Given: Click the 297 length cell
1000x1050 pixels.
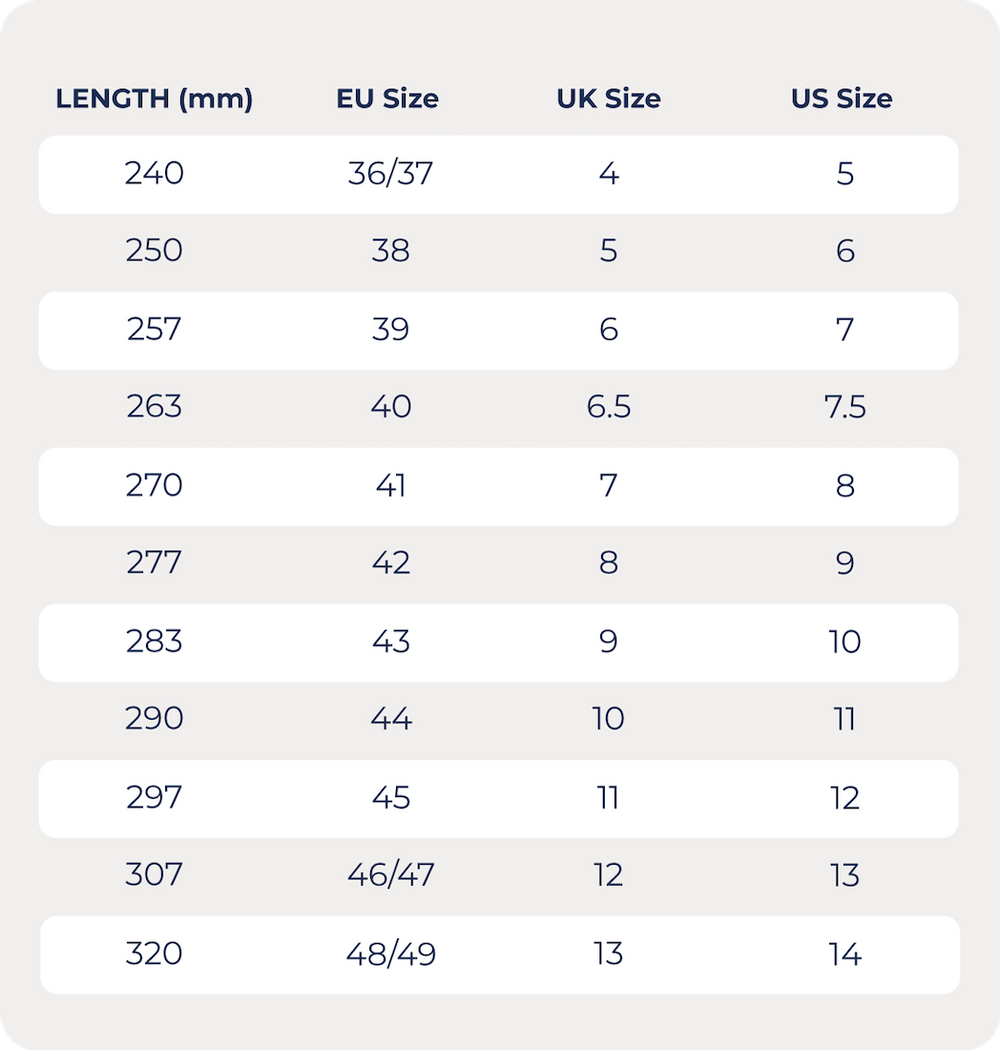Looking at the screenshot, I should (154, 797).
